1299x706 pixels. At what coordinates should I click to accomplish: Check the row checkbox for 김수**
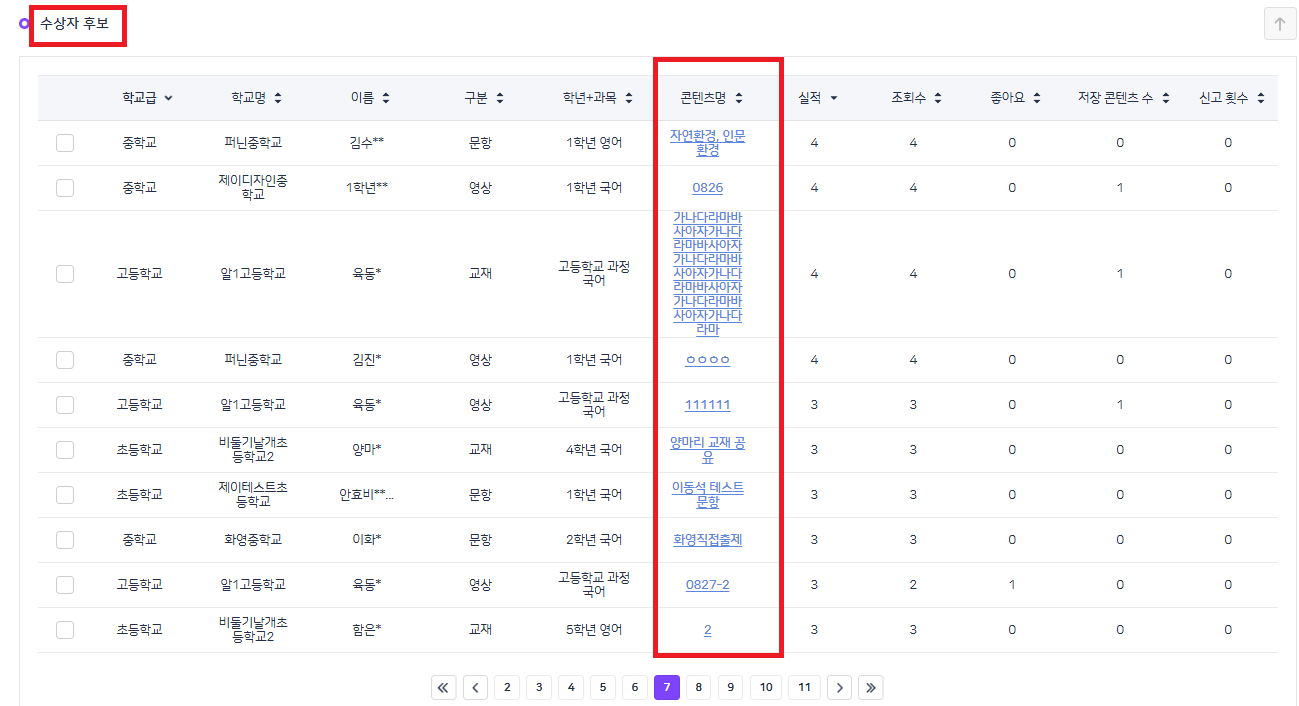click(x=65, y=143)
